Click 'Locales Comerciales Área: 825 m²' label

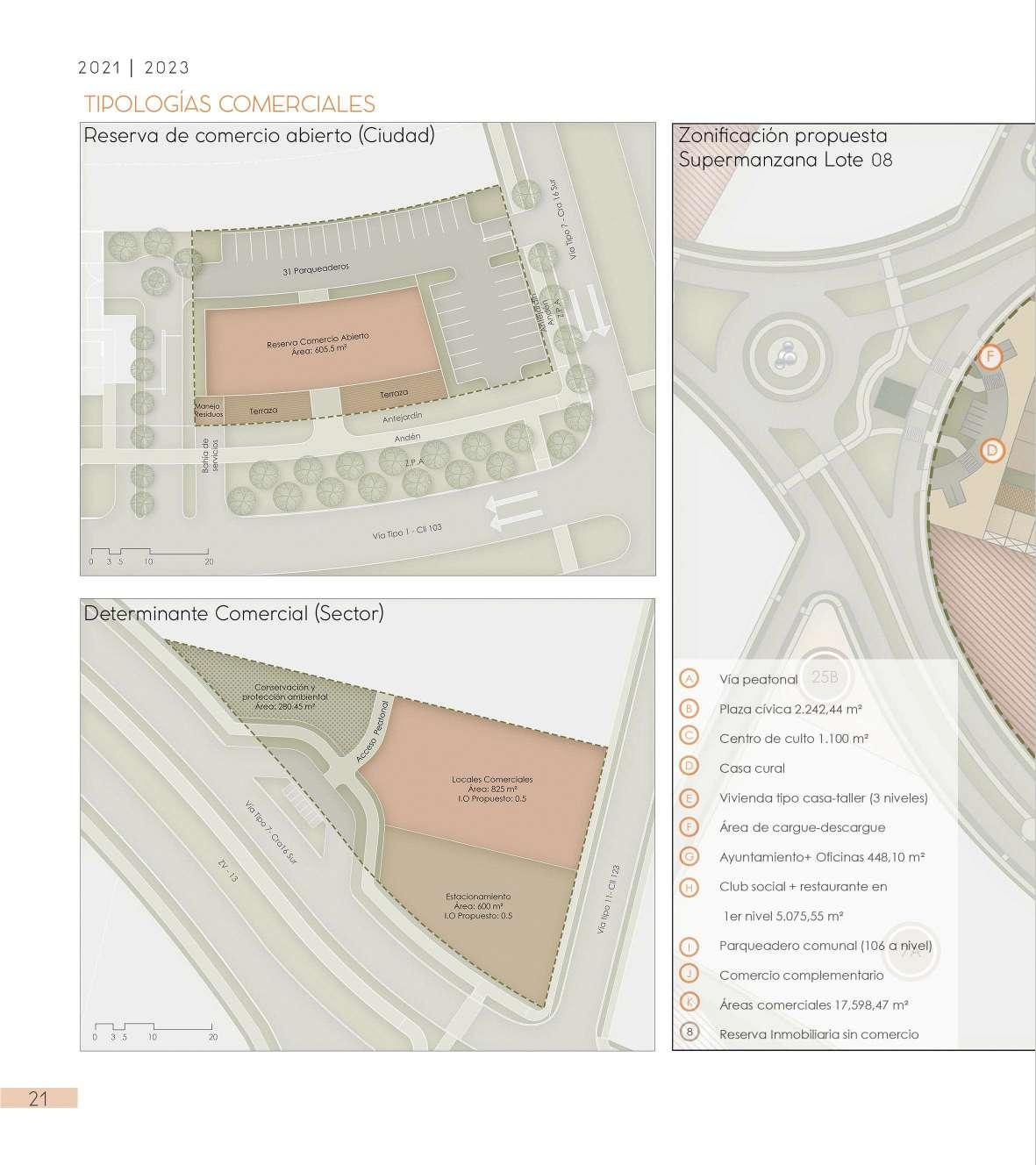click(492, 789)
